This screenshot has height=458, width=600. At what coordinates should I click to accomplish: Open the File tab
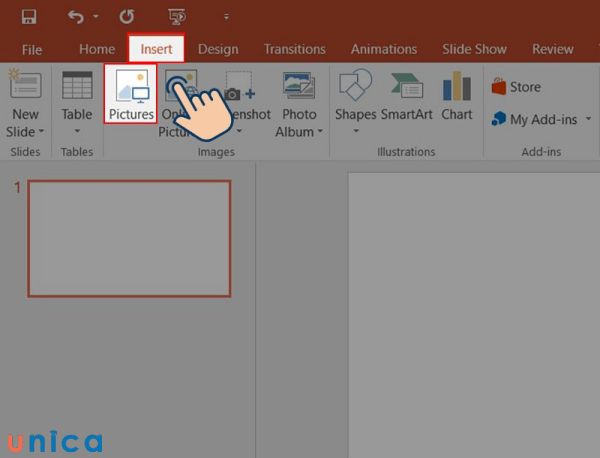click(x=32, y=49)
